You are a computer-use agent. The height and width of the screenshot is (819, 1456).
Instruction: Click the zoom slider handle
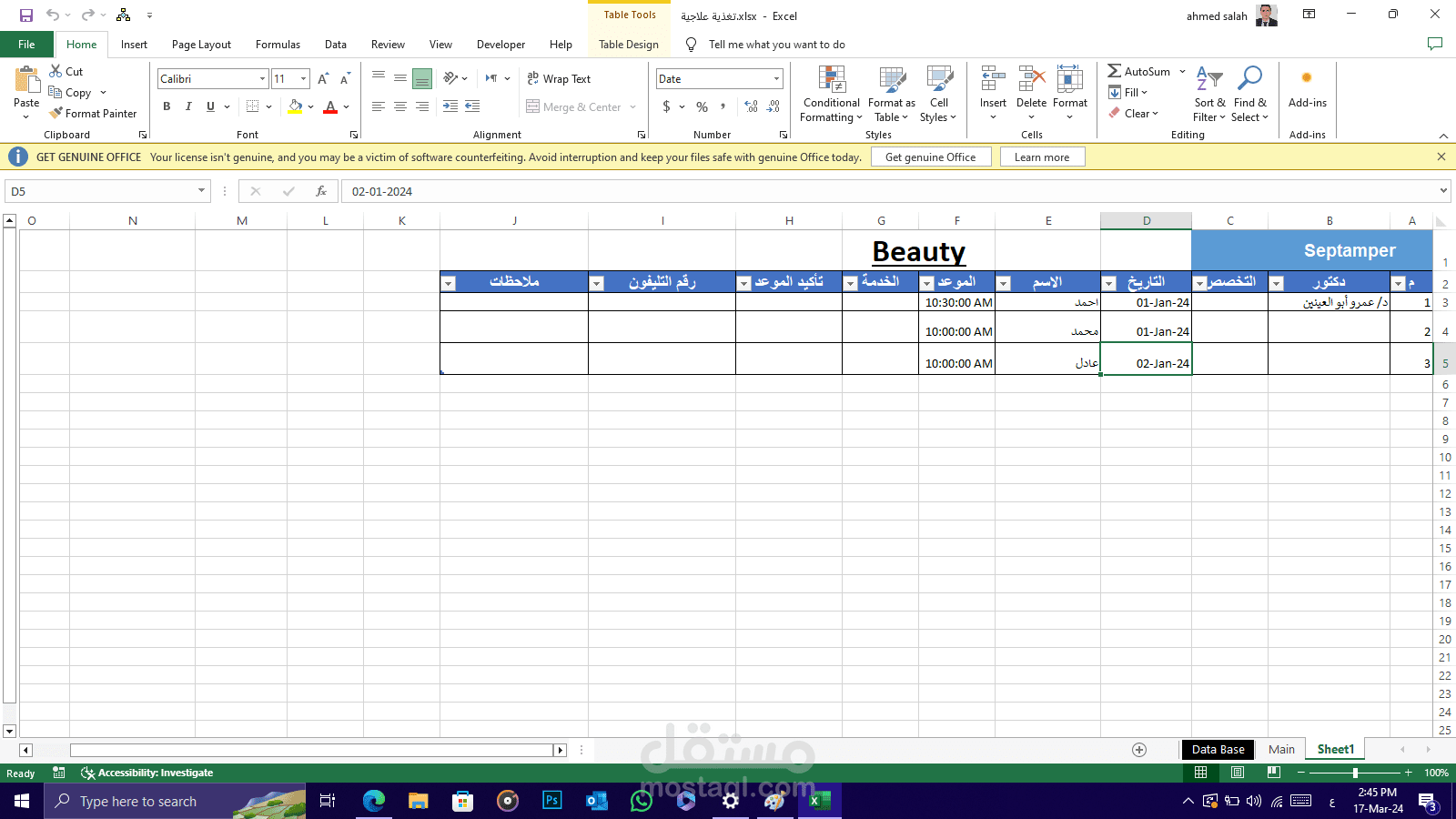(1355, 773)
